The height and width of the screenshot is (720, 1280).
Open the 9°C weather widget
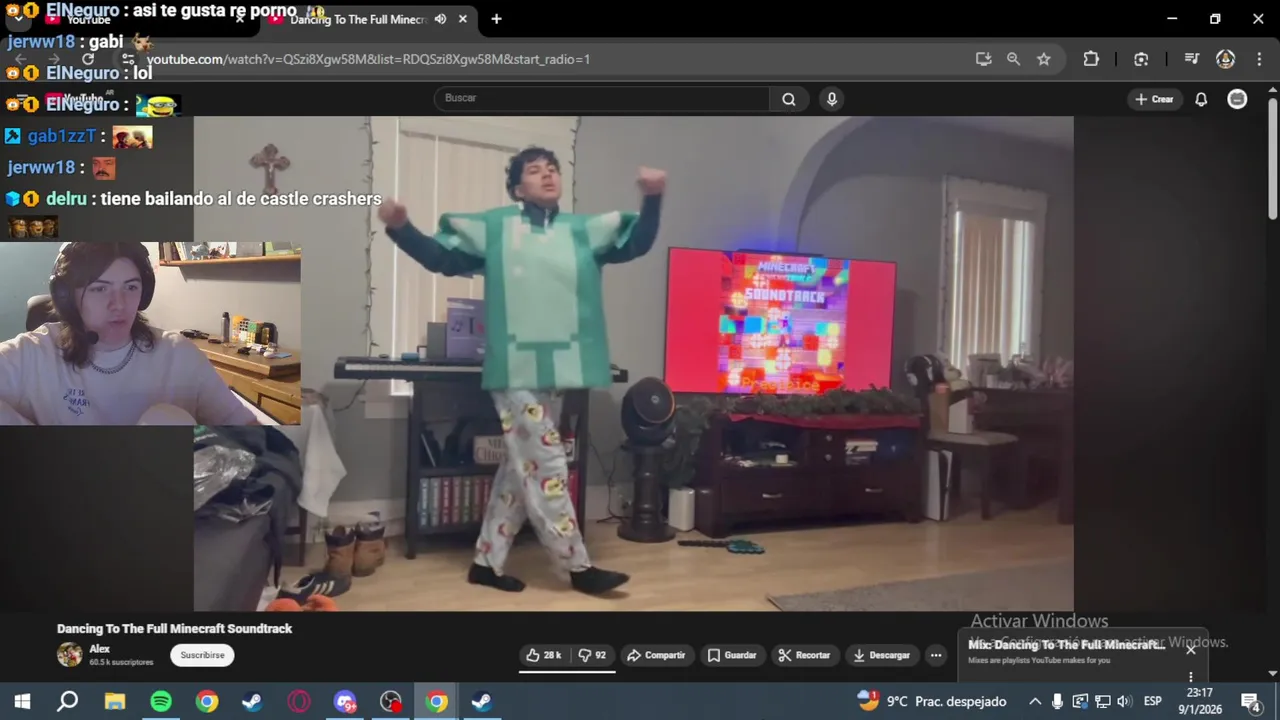click(x=931, y=701)
